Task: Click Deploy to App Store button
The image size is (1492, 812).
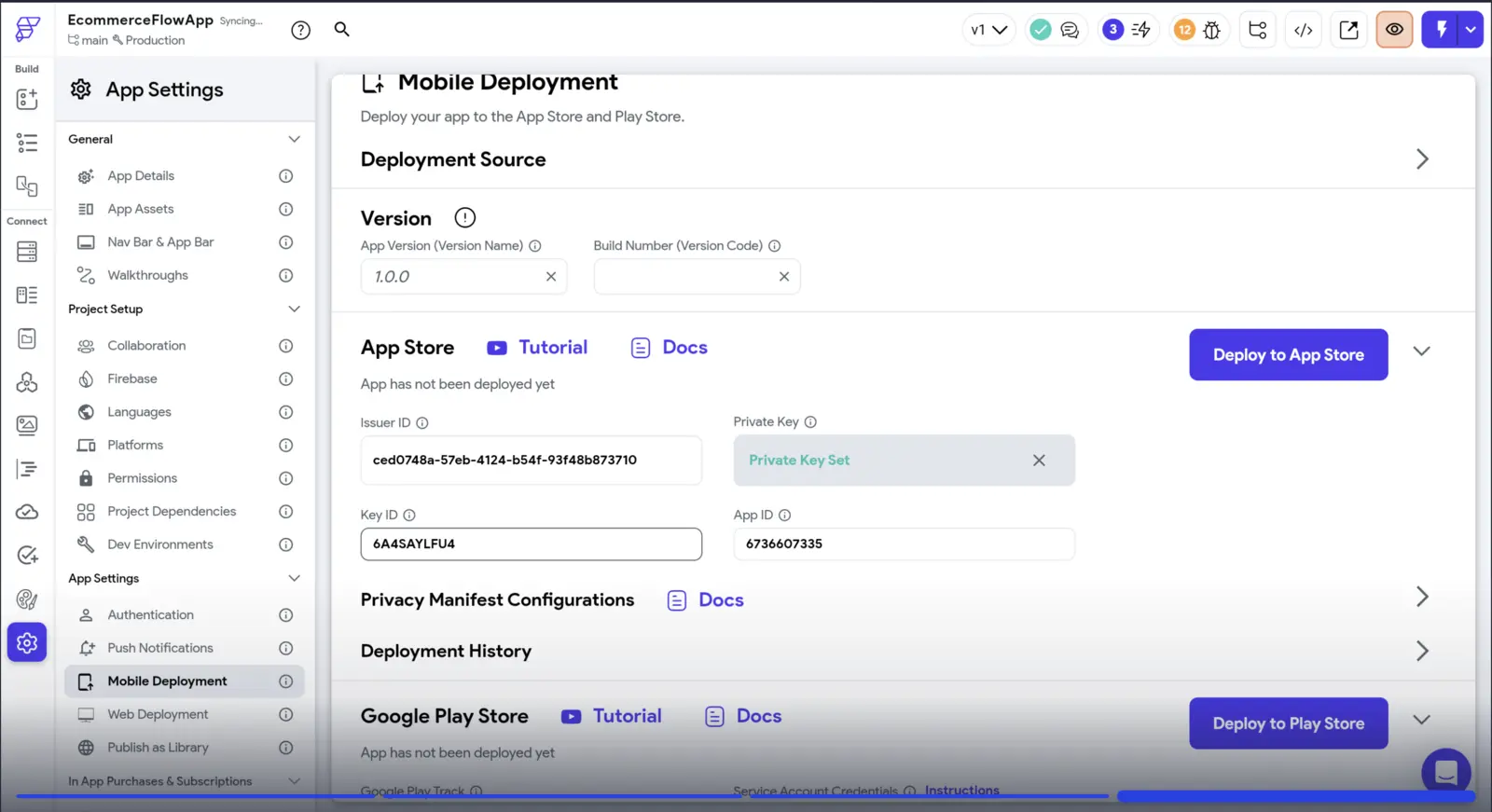Action: pyautogui.click(x=1288, y=355)
